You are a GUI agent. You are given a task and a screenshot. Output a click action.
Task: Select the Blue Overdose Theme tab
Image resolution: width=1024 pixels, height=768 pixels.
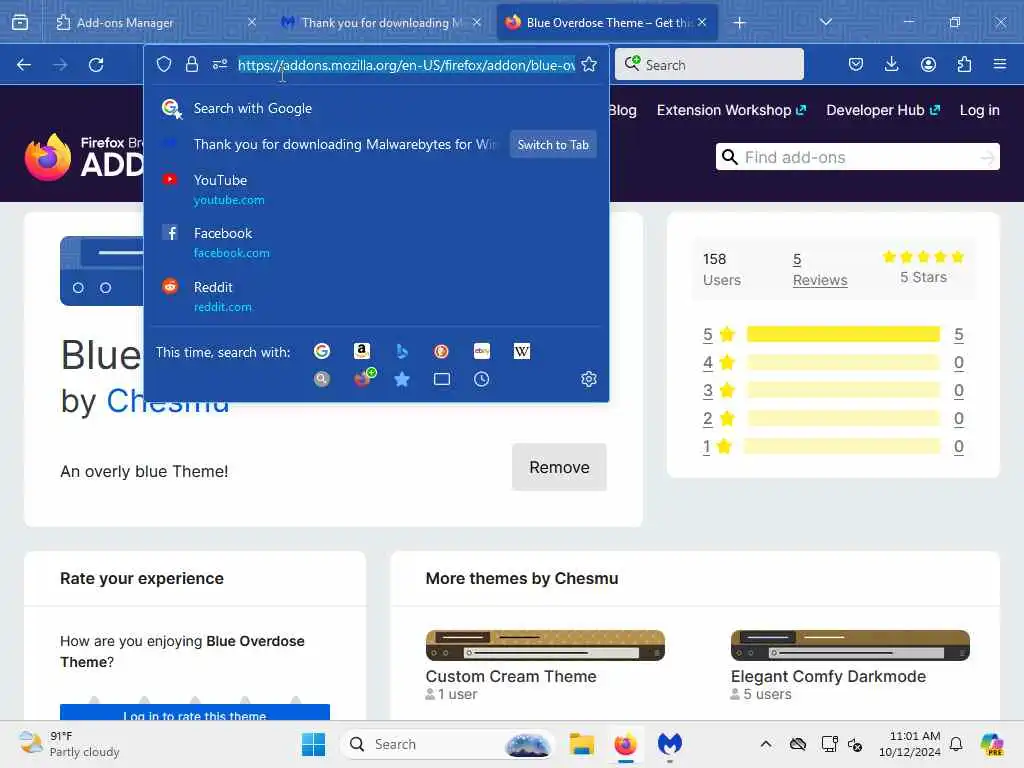[607, 23]
